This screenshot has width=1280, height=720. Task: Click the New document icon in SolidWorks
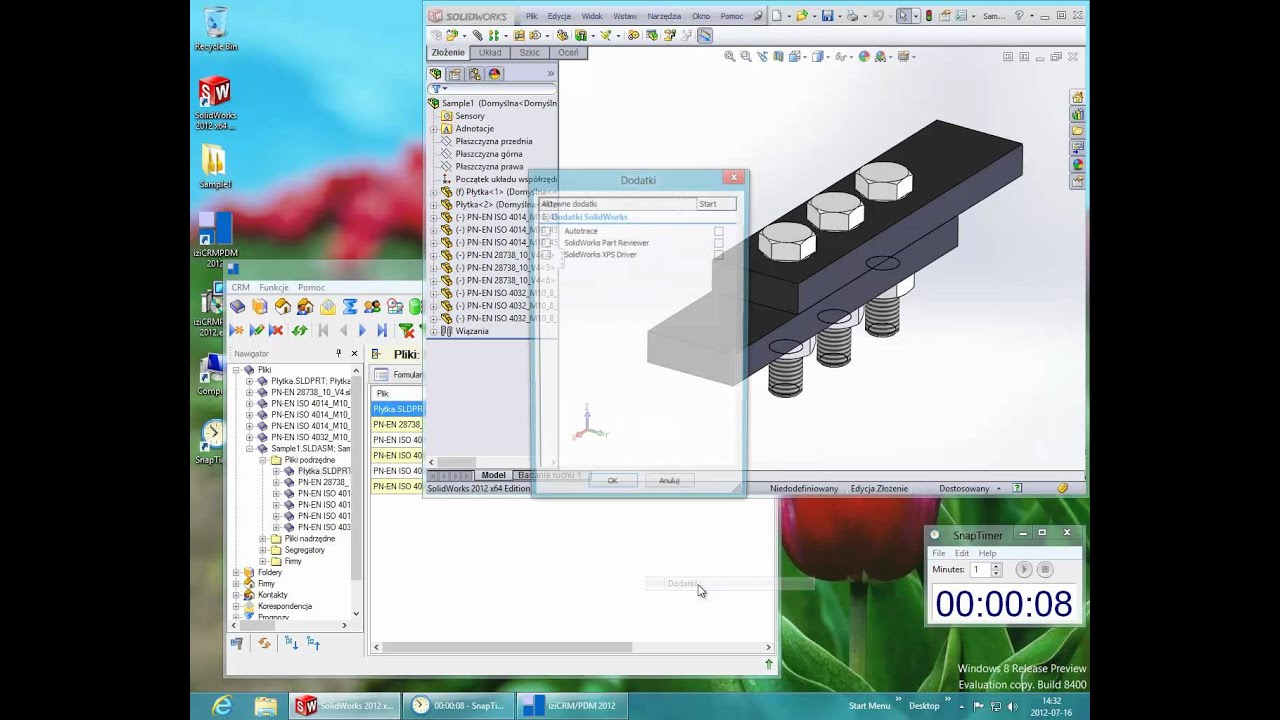tap(777, 16)
